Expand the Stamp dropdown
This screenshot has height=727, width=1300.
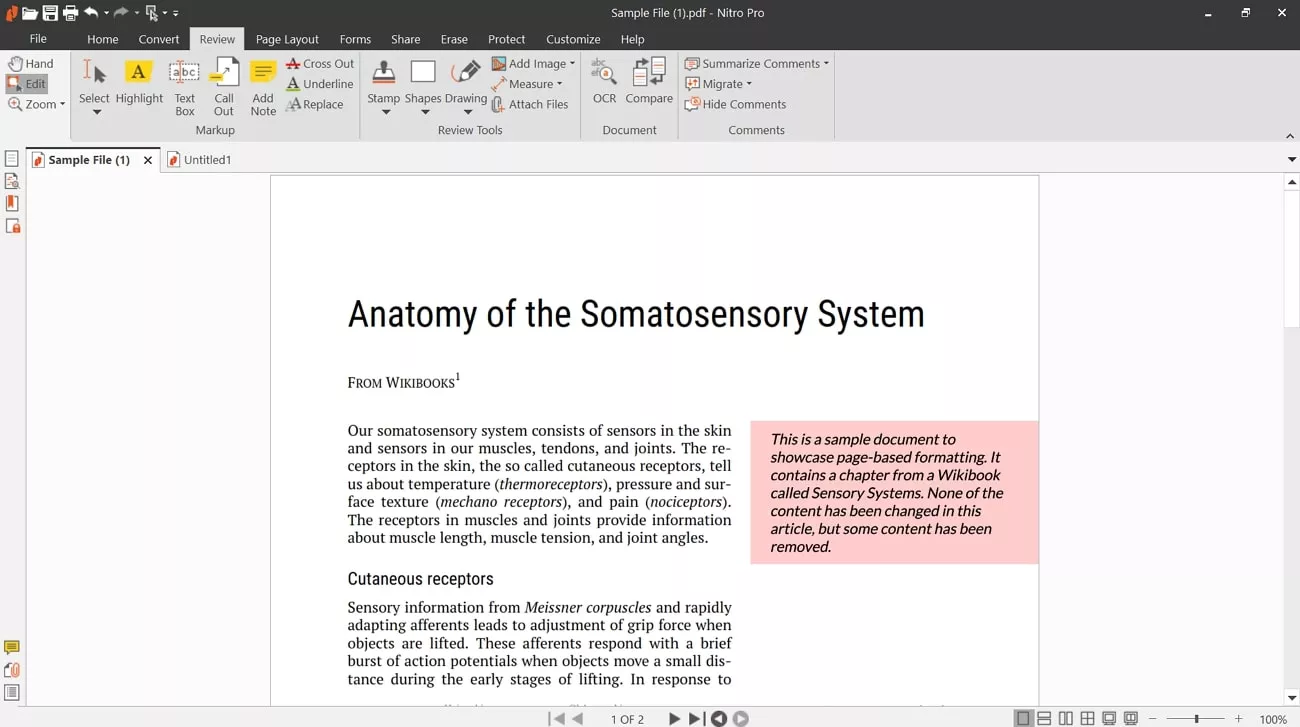[x=385, y=112]
